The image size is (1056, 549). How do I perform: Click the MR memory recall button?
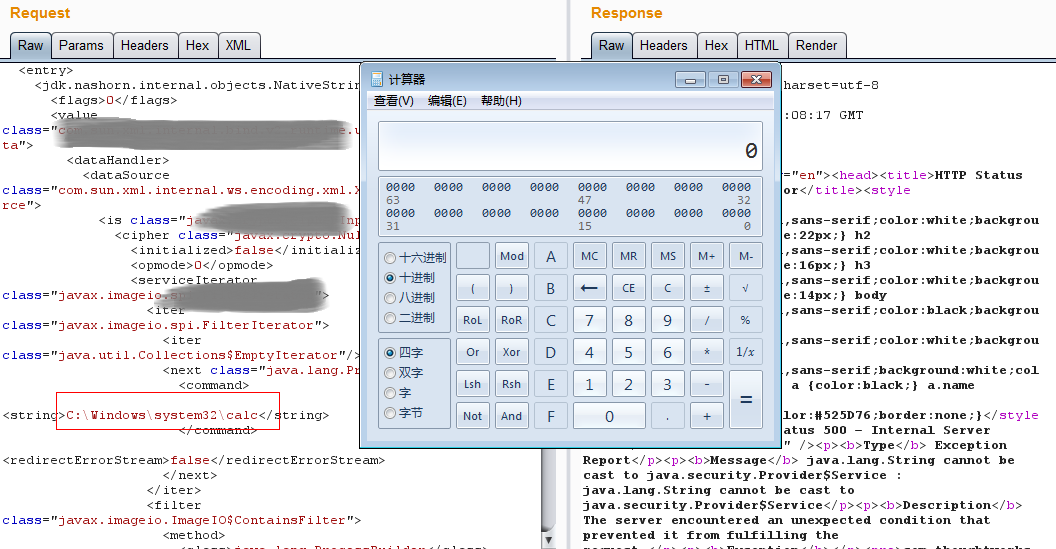pyautogui.click(x=628, y=256)
